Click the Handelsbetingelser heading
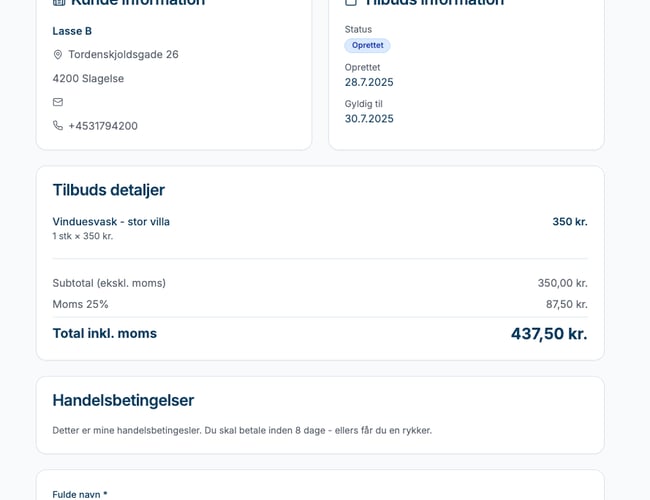Viewport: 650px width, 500px height. pyautogui.click(x=123, y=400)
